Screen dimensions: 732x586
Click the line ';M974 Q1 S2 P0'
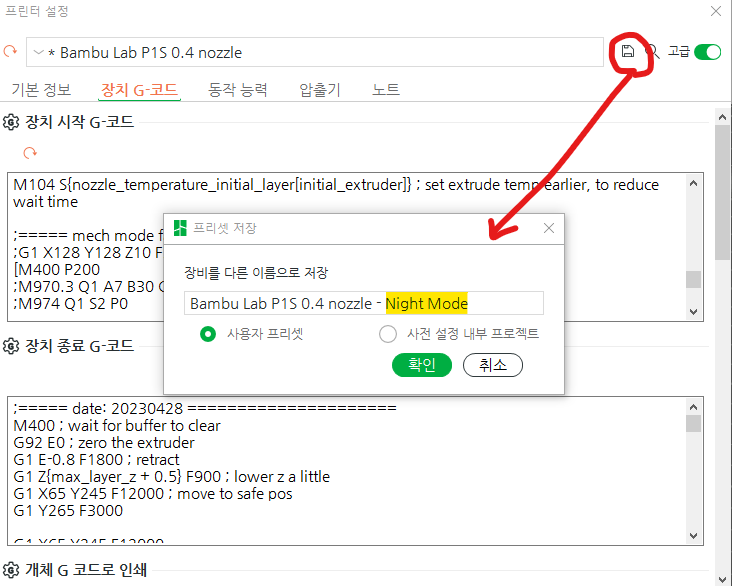point(70,304)
